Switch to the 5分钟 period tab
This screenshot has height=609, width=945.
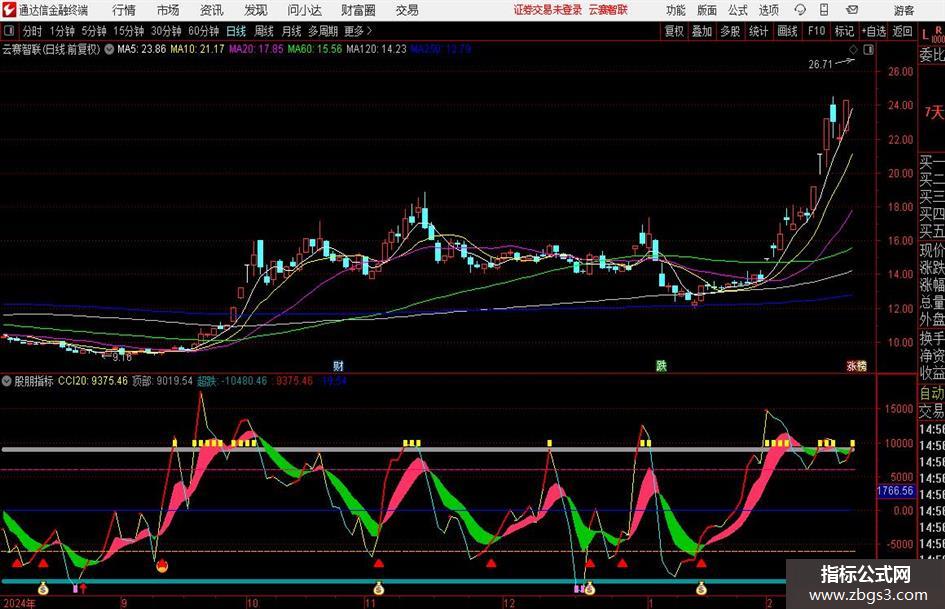[94, 31]
